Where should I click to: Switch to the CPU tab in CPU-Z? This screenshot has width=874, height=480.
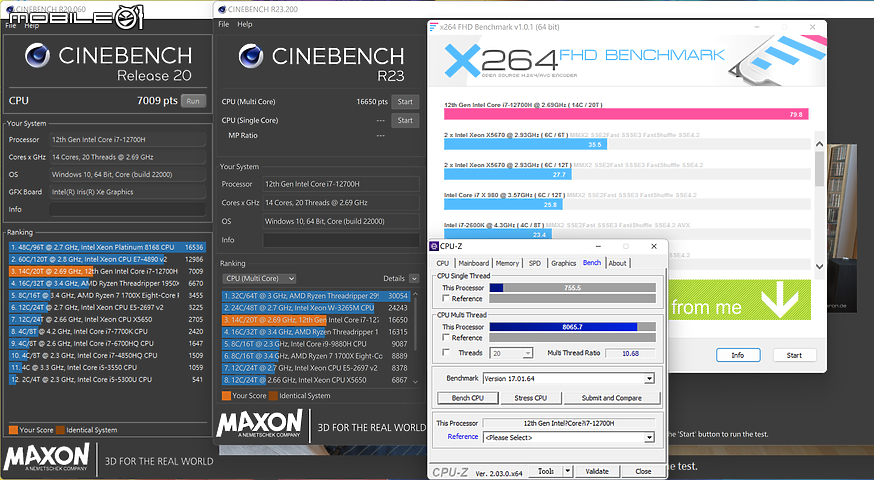pyautogui.click(x=443, y=263)
